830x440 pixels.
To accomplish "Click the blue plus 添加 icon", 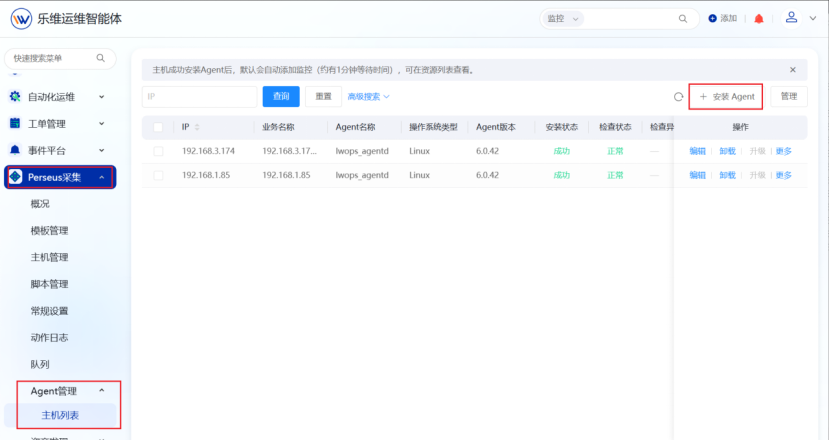I will [x=712, y=18].
